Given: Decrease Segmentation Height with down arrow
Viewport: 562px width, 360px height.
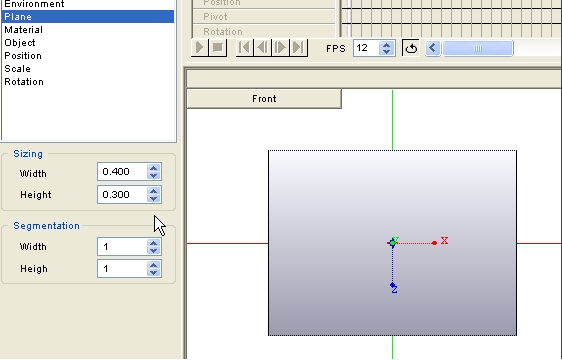Looking at the screenshot, I should (x=154, y=273).
